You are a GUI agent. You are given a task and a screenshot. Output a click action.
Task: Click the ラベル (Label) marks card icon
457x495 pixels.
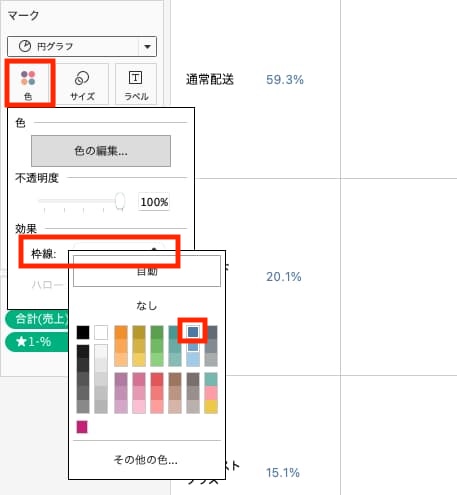tap(136, 84)
